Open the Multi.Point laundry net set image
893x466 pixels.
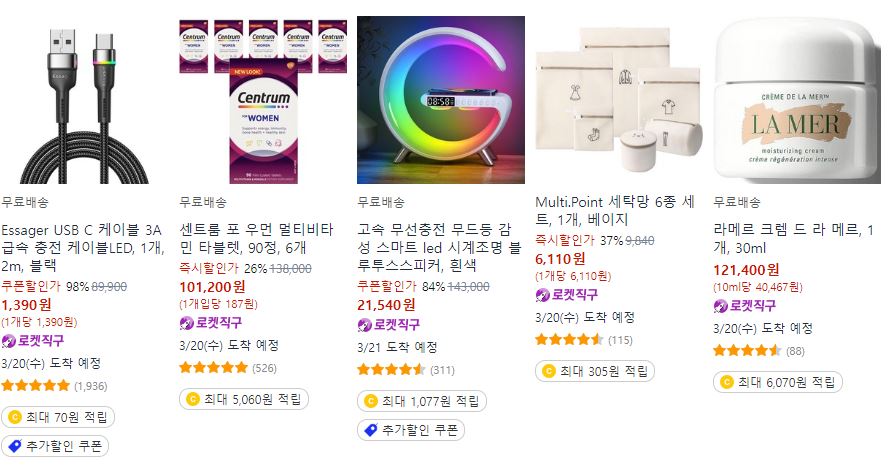(619, 100)
